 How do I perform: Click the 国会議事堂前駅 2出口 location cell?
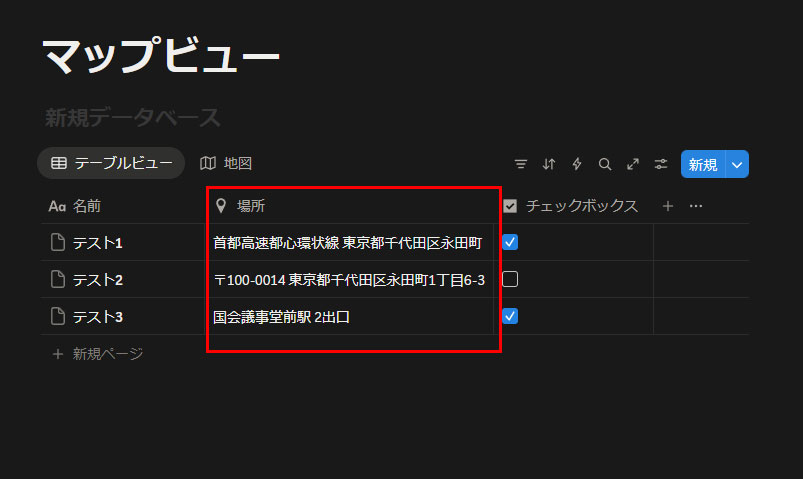coord(282,317)
